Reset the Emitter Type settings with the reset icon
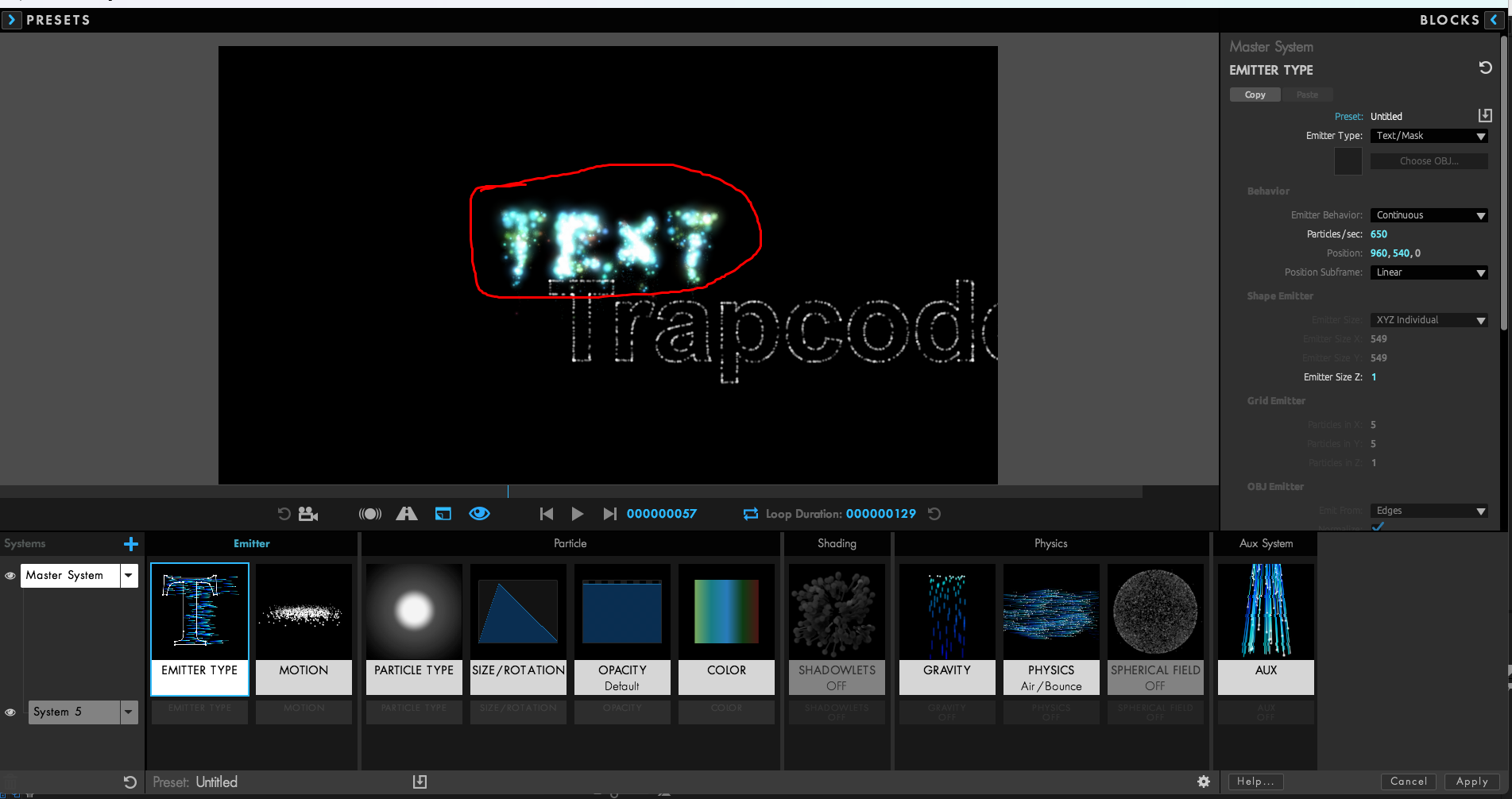This screenshot has width=1512, height=799. [1485, 68]
